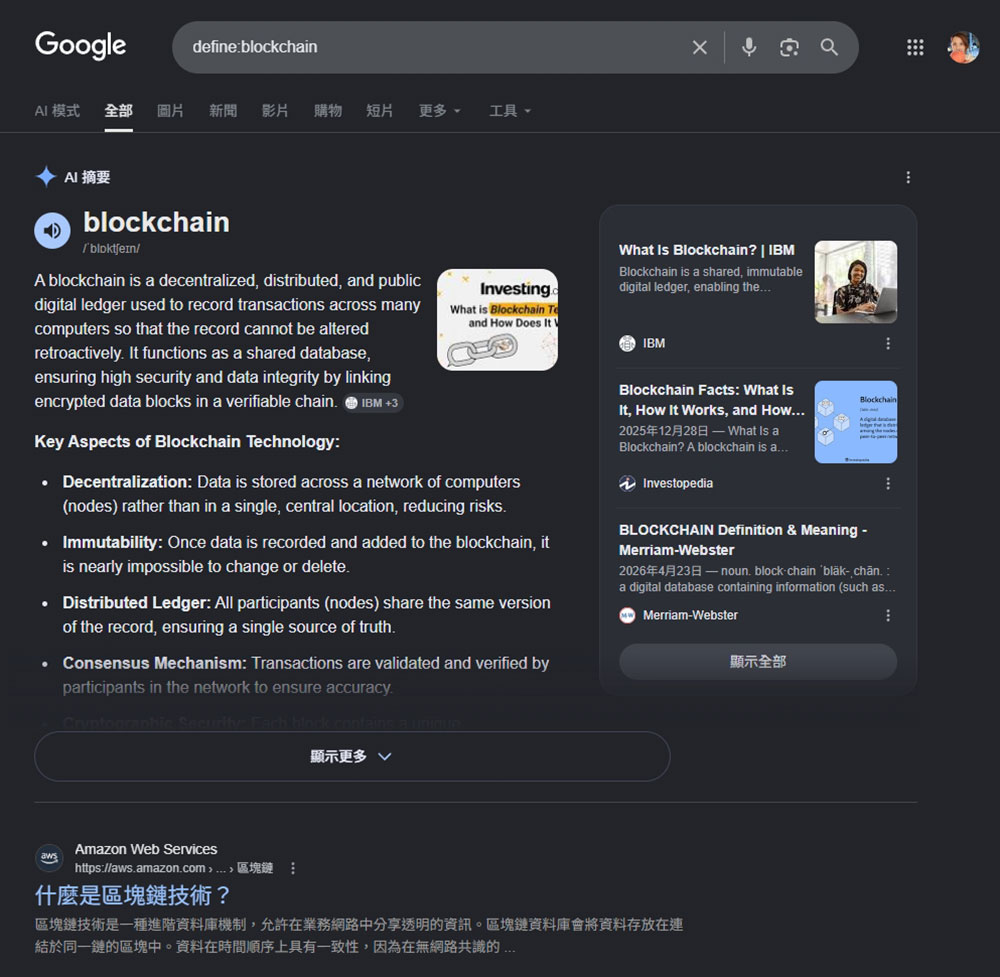The height and width of the screenshot is (977, 1000).
Task: Click the Amazon Web Services site name
Action: point(146,849)
